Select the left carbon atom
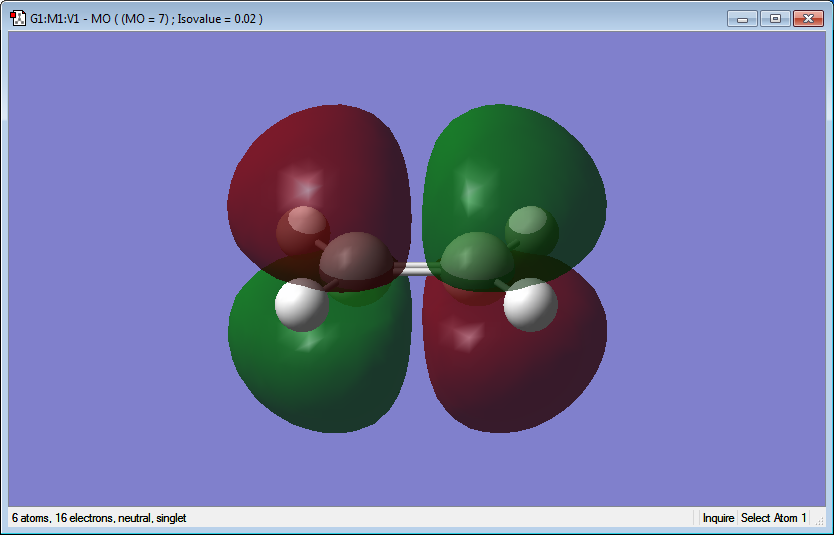This screenshot has width=834, height=535. [x=356, y=269]
